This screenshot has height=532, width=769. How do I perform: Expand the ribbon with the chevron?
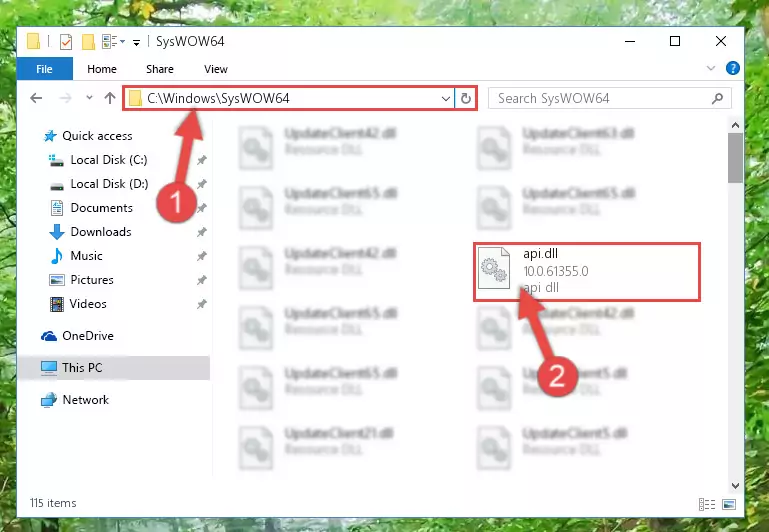click(x=711, y=68)
